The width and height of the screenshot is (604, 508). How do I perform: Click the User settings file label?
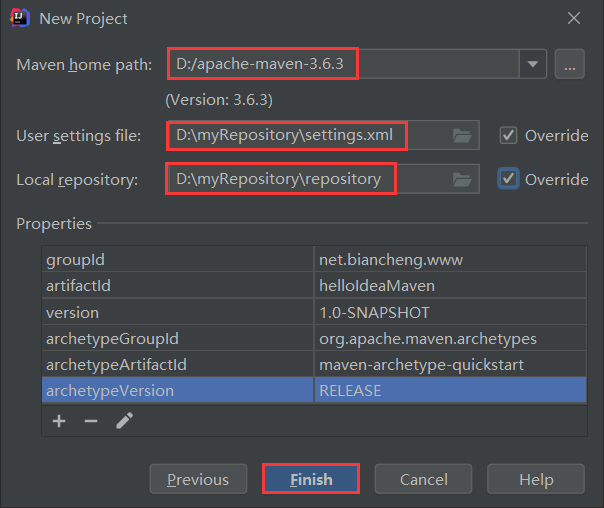(79, 136)
